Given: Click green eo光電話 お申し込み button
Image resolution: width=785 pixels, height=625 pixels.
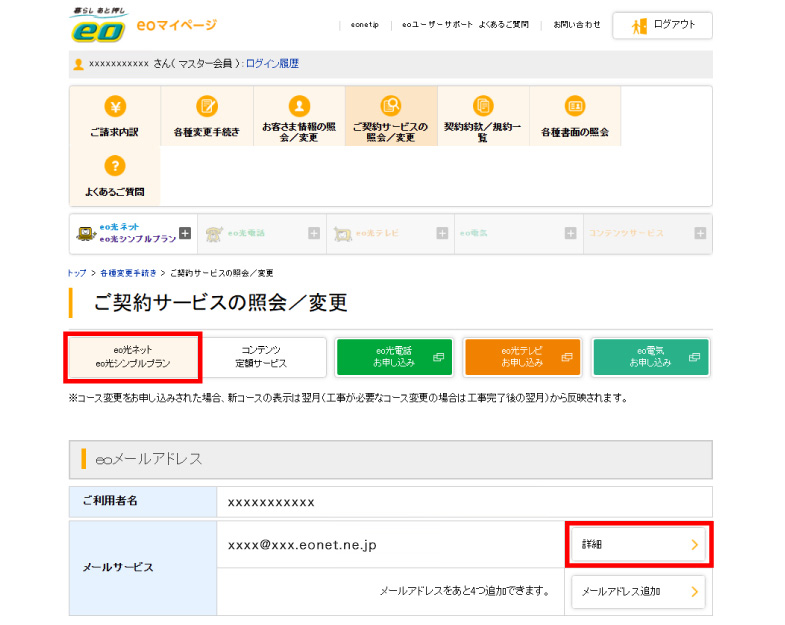Looking at the screenshot, I should 395,357.
